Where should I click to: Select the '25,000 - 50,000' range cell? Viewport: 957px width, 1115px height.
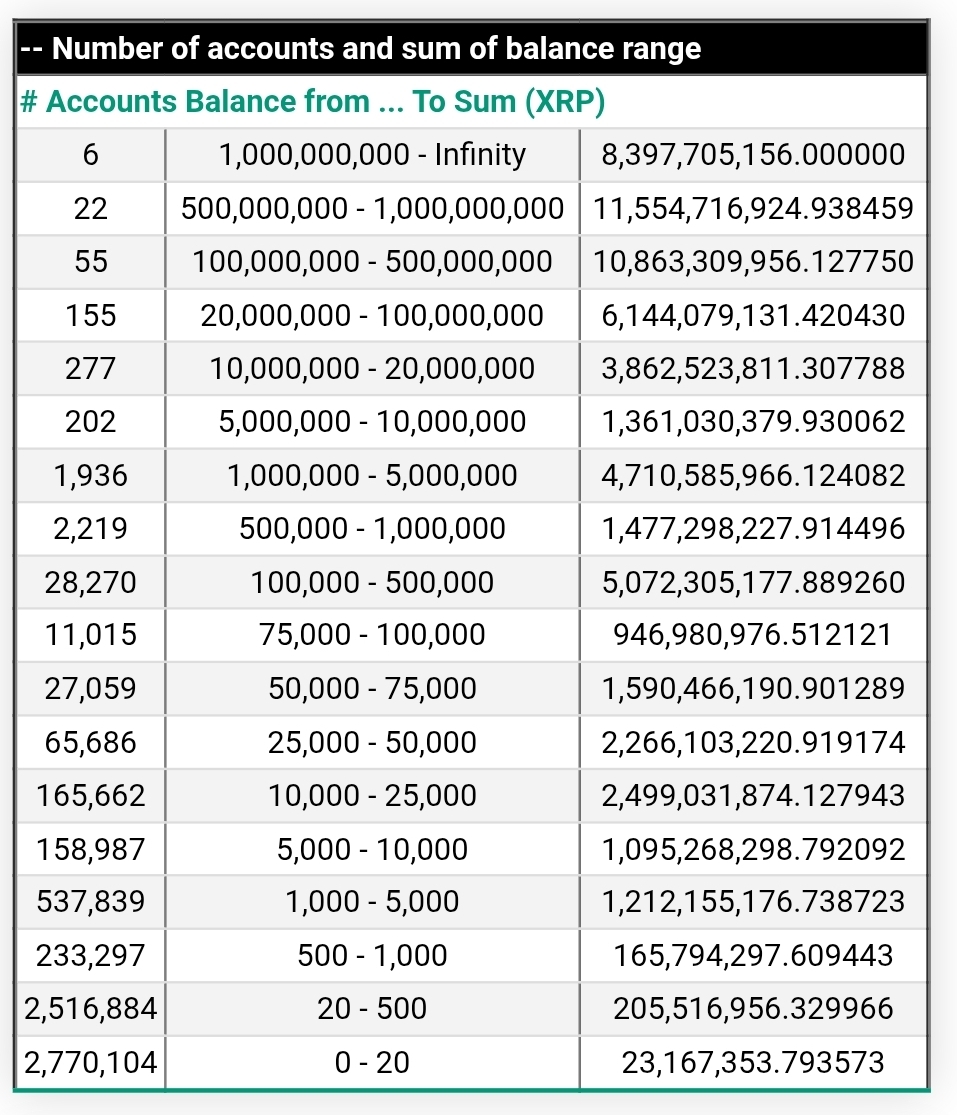point(372,742)
